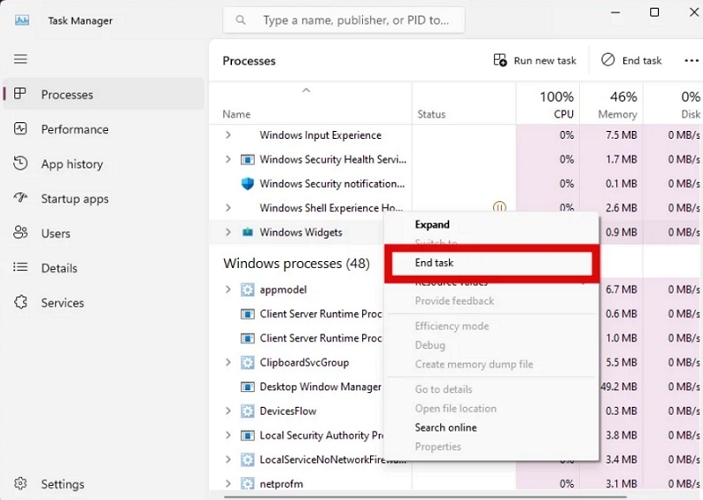Choose Expand from the context menu
This screenshot has height=500, width=703.
pos(491,224)
